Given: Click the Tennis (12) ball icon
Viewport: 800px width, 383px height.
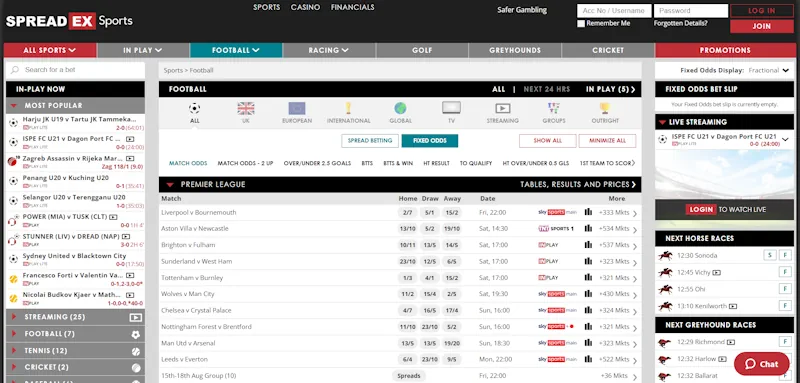Looking at the screenshot, I should click(x=136, y=351).
